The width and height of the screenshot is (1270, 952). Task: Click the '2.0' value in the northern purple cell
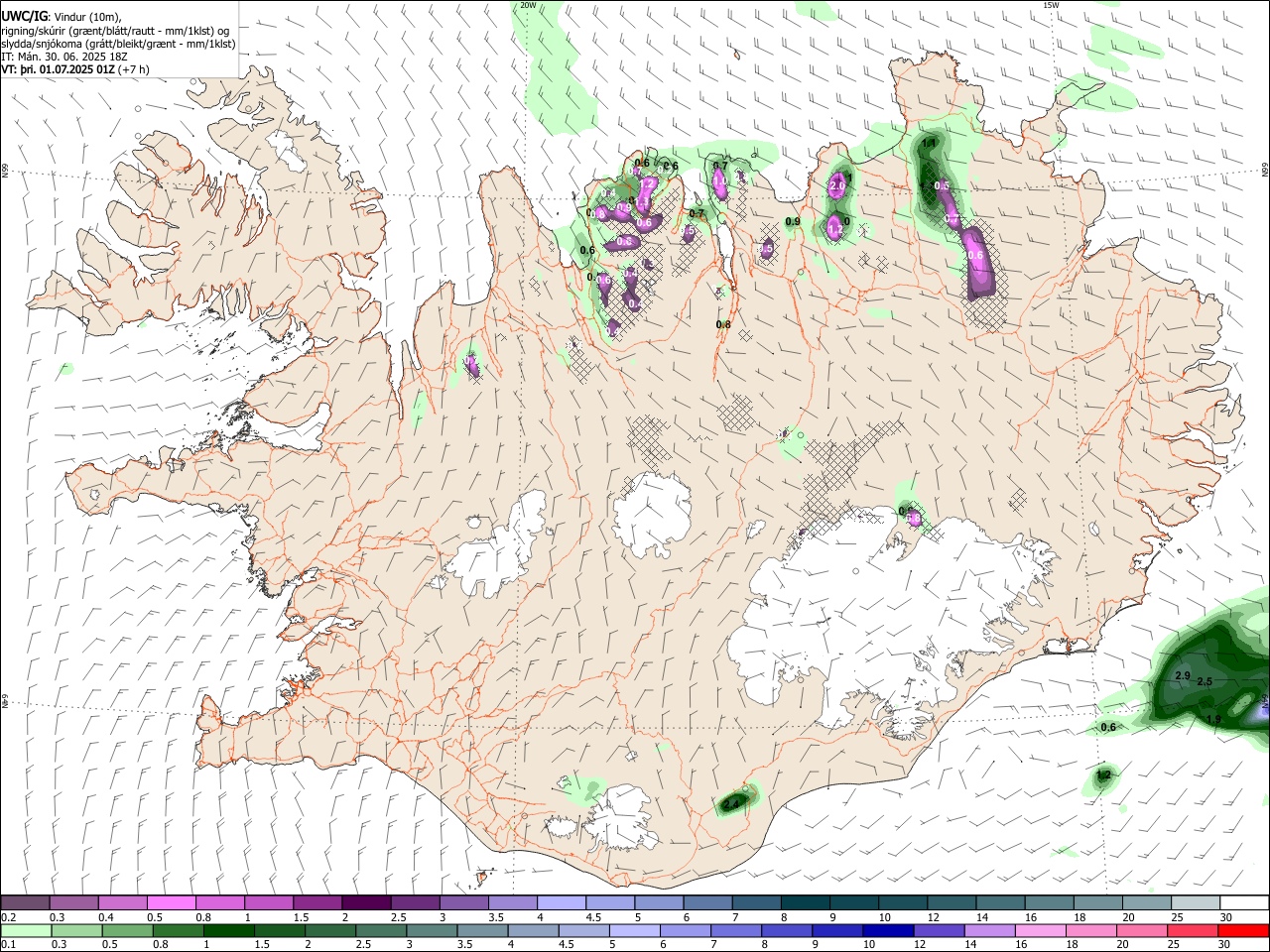836,185
